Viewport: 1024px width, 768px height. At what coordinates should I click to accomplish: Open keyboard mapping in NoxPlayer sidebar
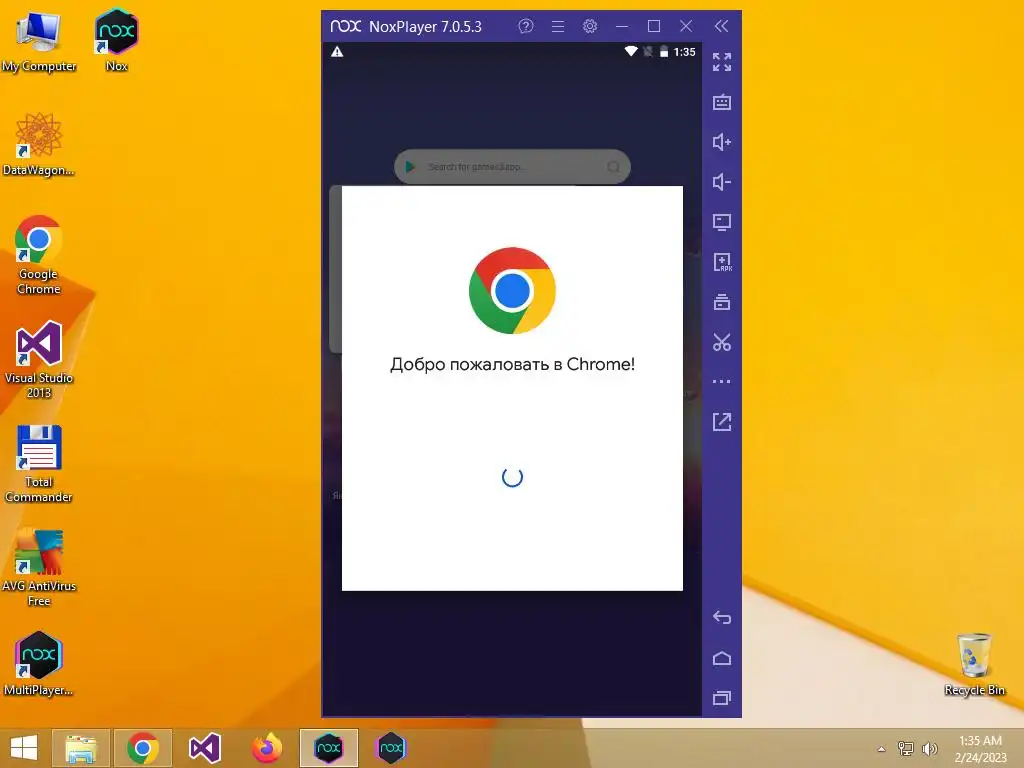pos(722,102)
